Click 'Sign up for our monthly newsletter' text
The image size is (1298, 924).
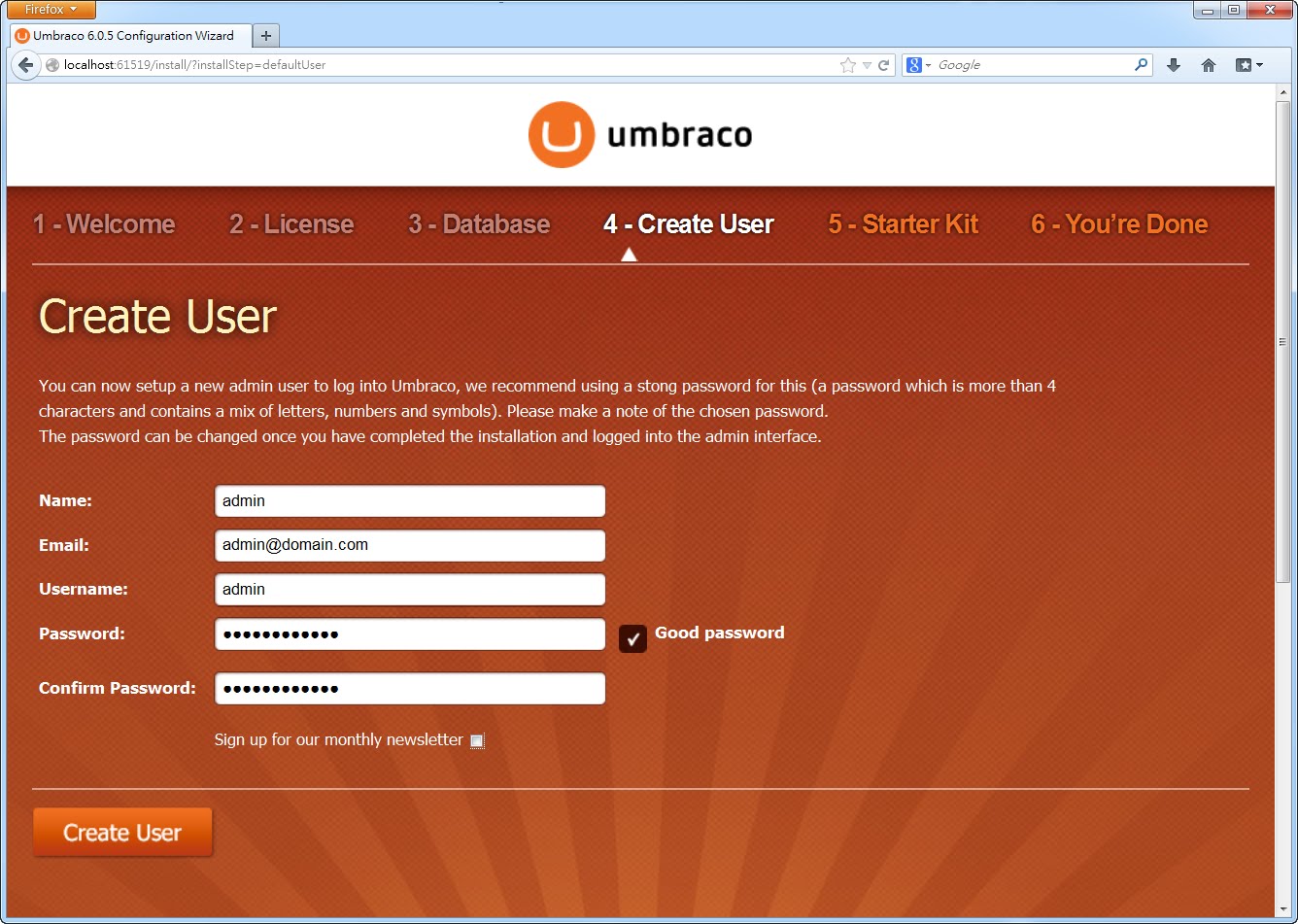[x=339, y=740]
